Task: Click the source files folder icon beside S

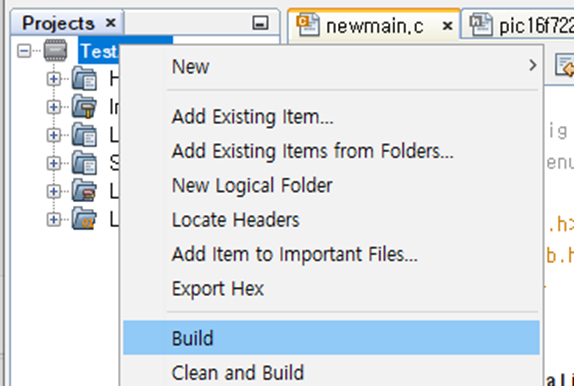Action: click(x=84, y=163)
